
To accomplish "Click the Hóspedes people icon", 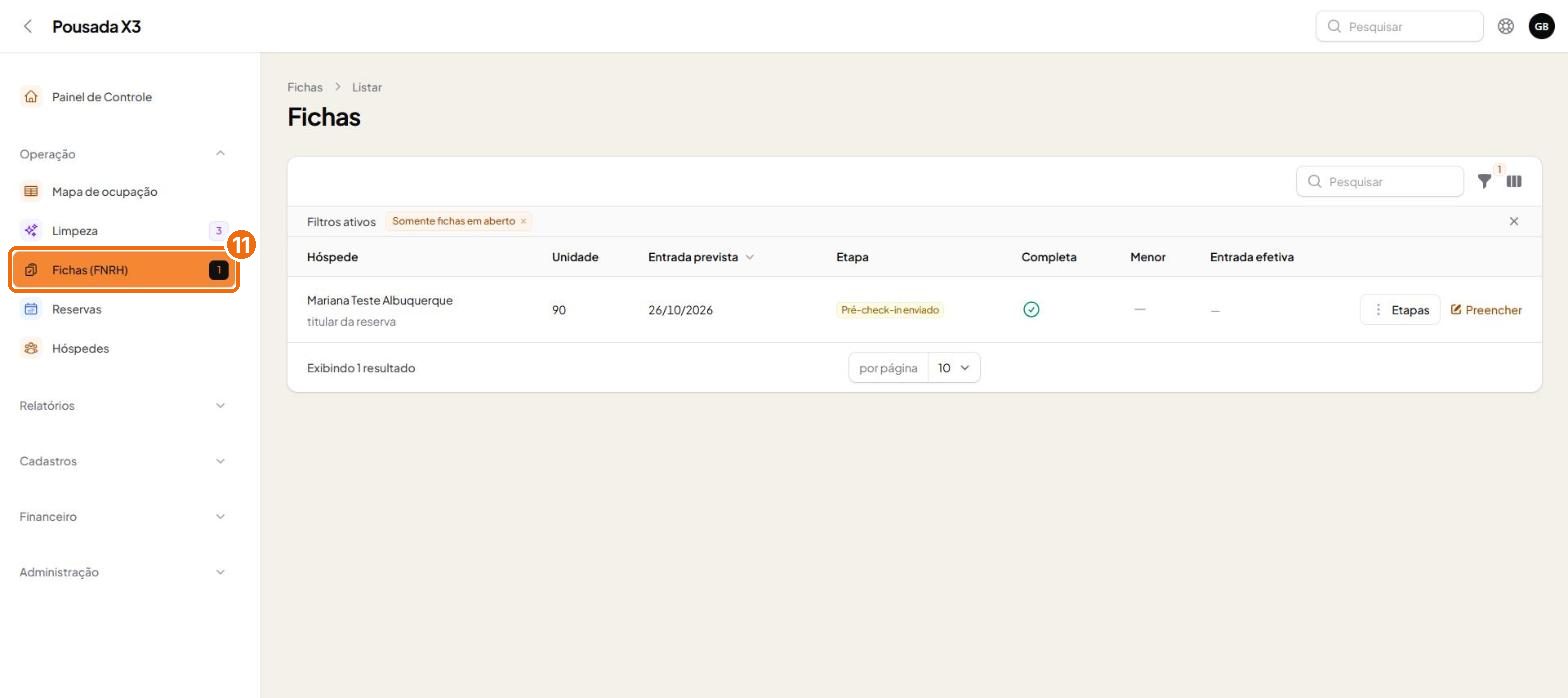I will point(31,349).
